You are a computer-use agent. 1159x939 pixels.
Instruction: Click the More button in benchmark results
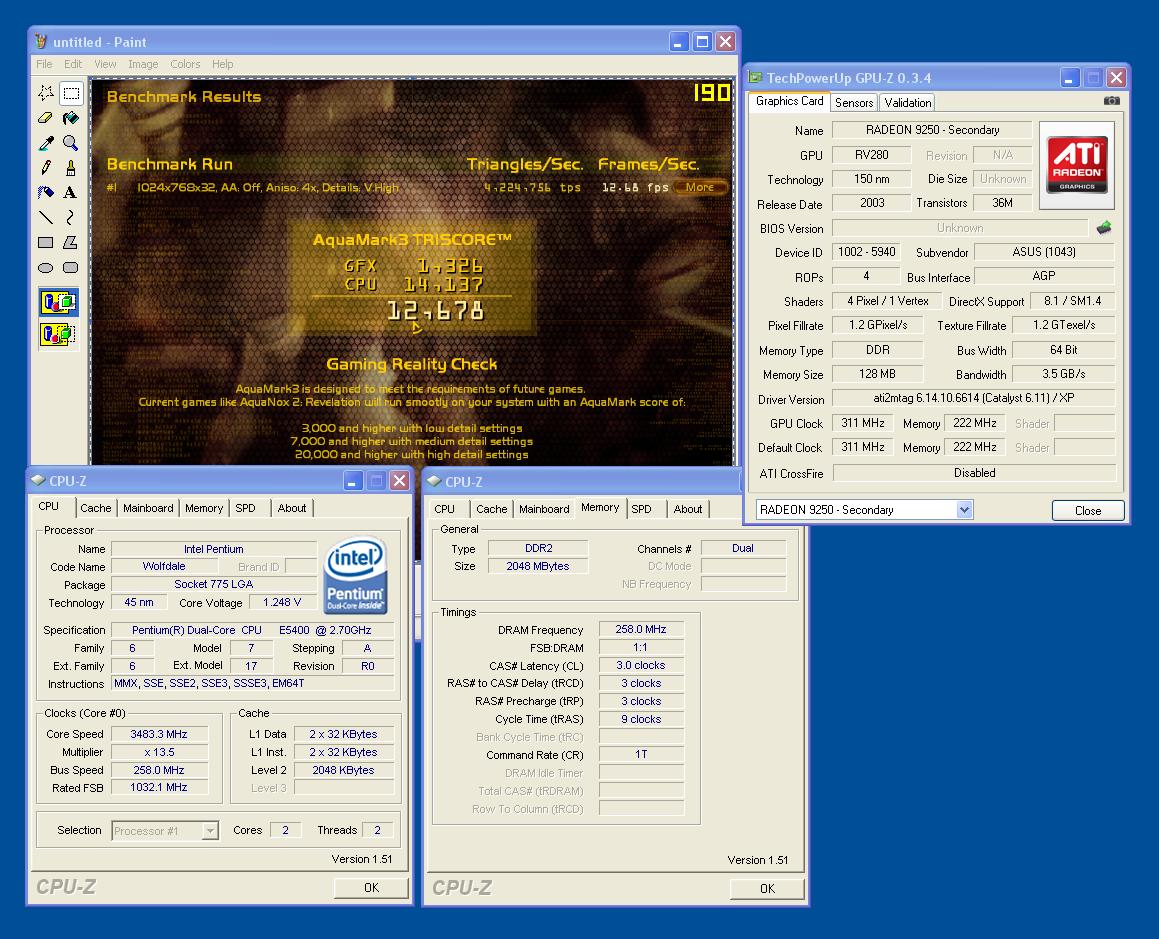point(700,187)
